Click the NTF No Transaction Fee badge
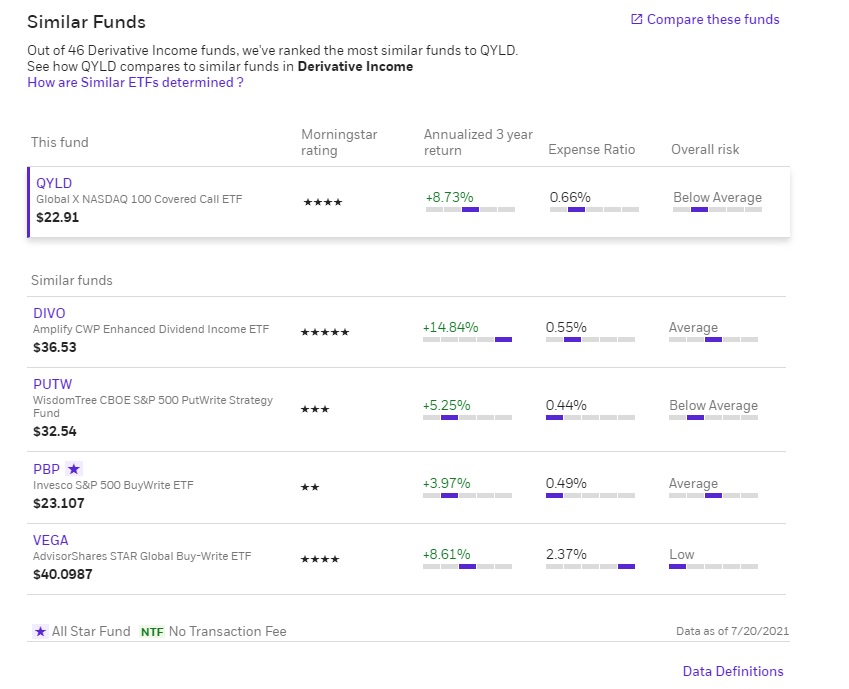849x689 pixels. click(x=152, y=632)
